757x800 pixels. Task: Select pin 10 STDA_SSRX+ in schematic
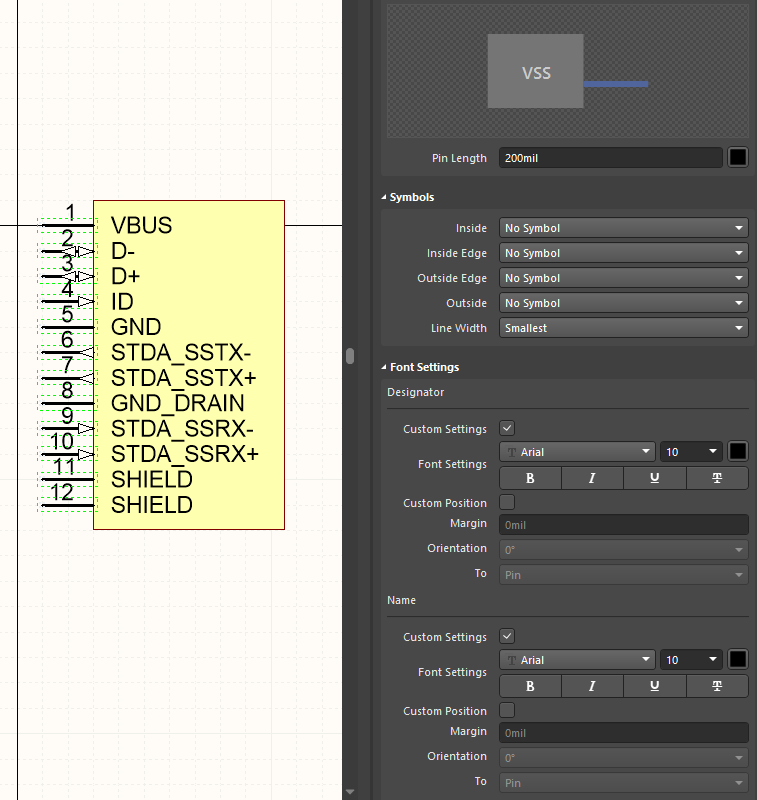(x=68, y=454)
